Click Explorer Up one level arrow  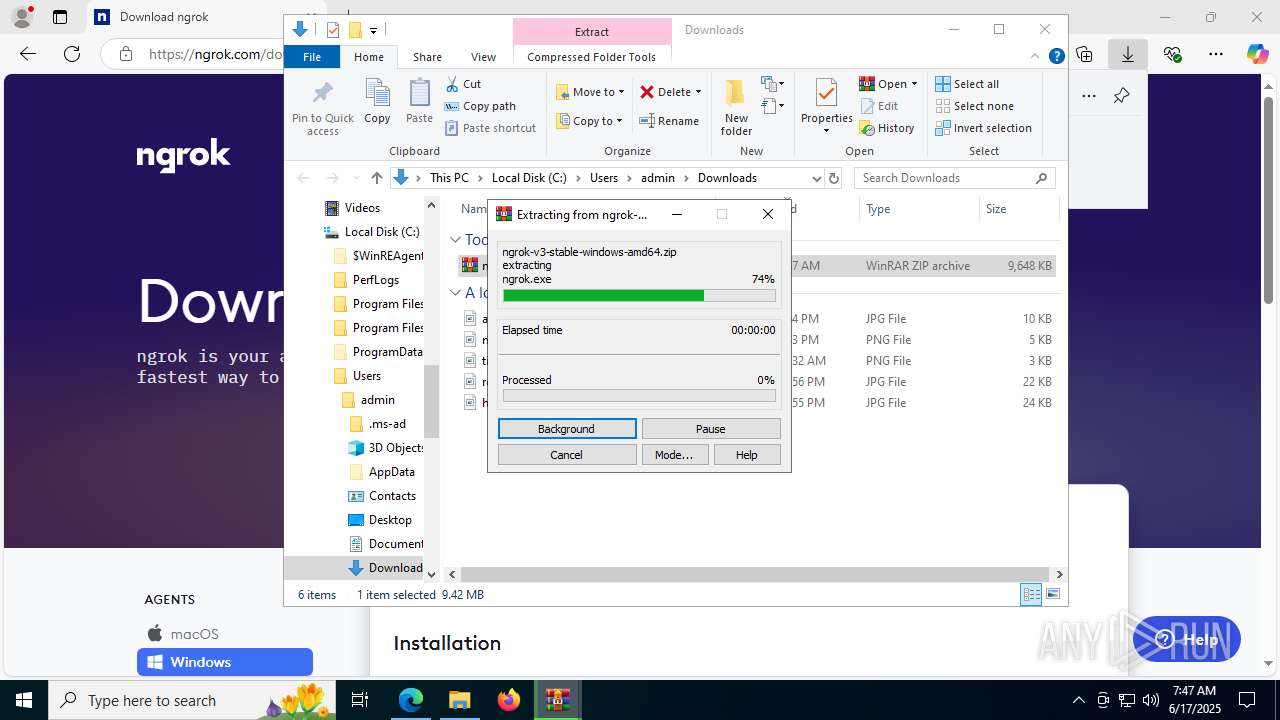(x=376, y=178)
